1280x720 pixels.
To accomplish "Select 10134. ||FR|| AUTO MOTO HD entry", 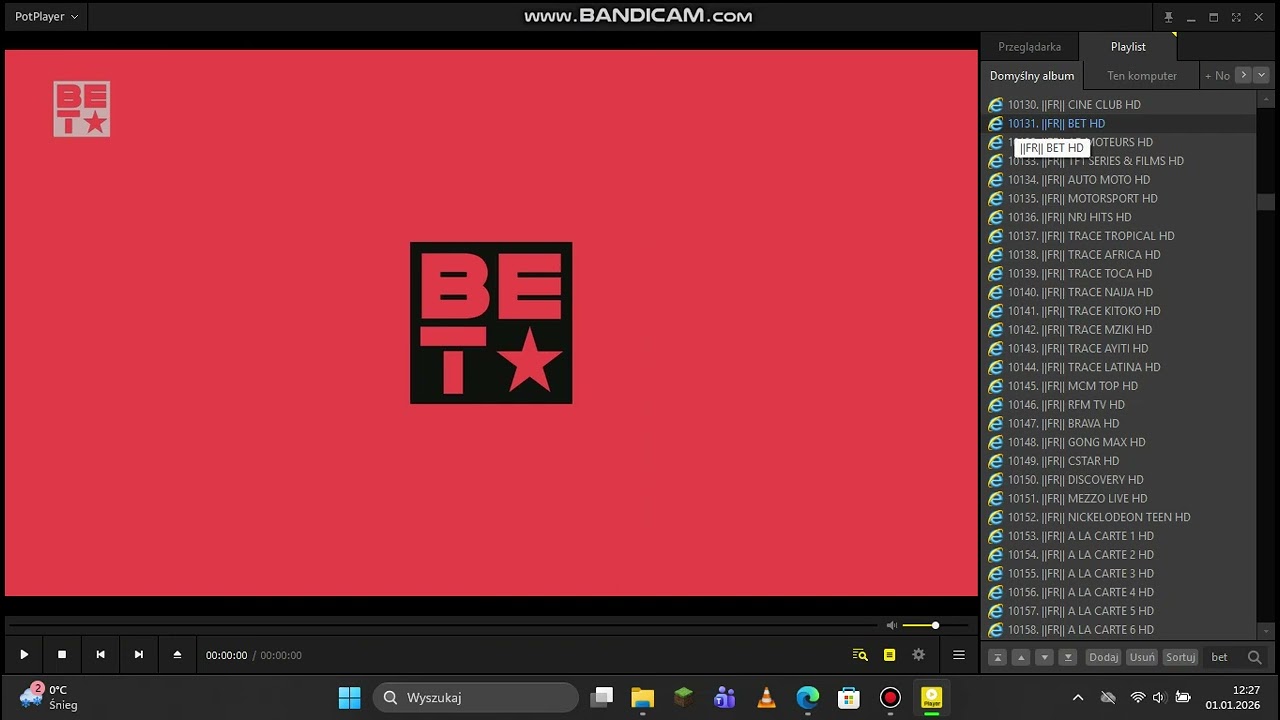I will tap(1118, 180).
